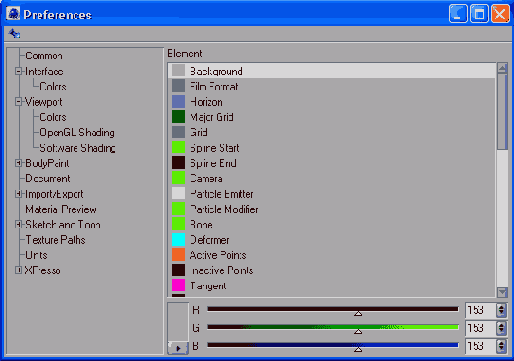Click the scroll-up arrow of the element list

click(x=502, y=68)
